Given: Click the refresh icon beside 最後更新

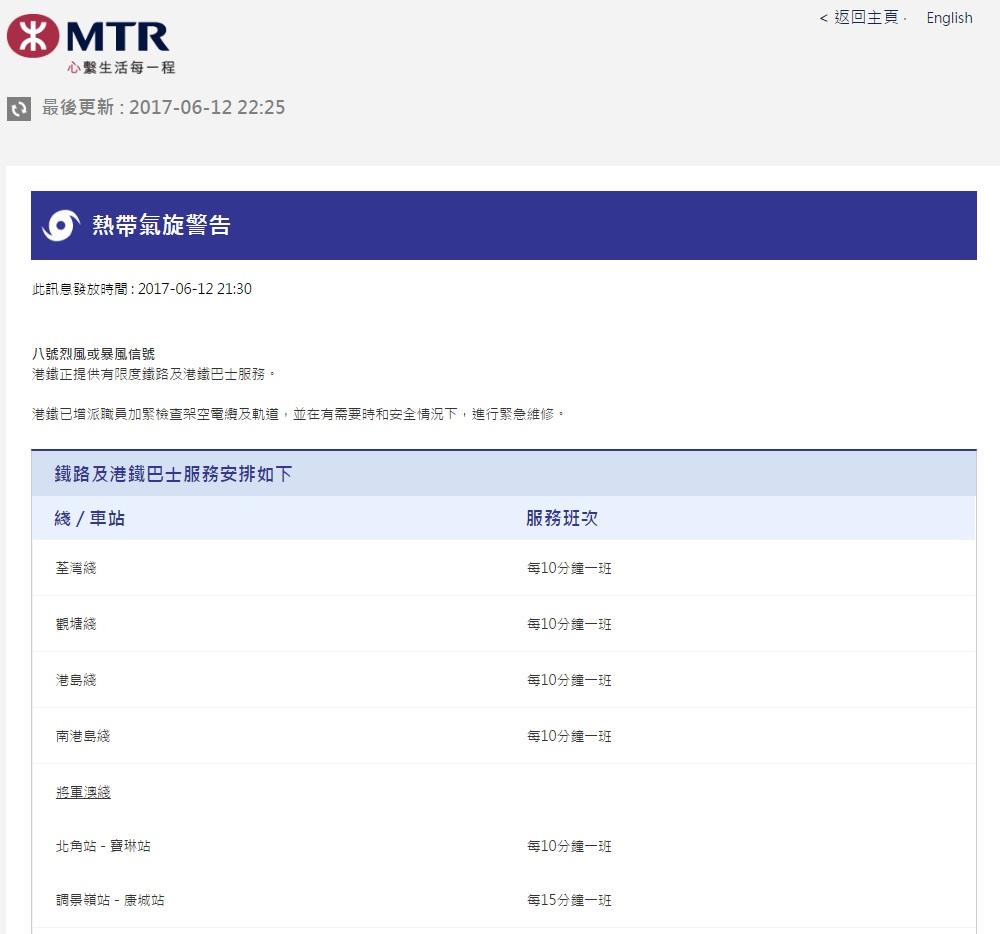Looking at the screenshot, I should tap(19, 108).
